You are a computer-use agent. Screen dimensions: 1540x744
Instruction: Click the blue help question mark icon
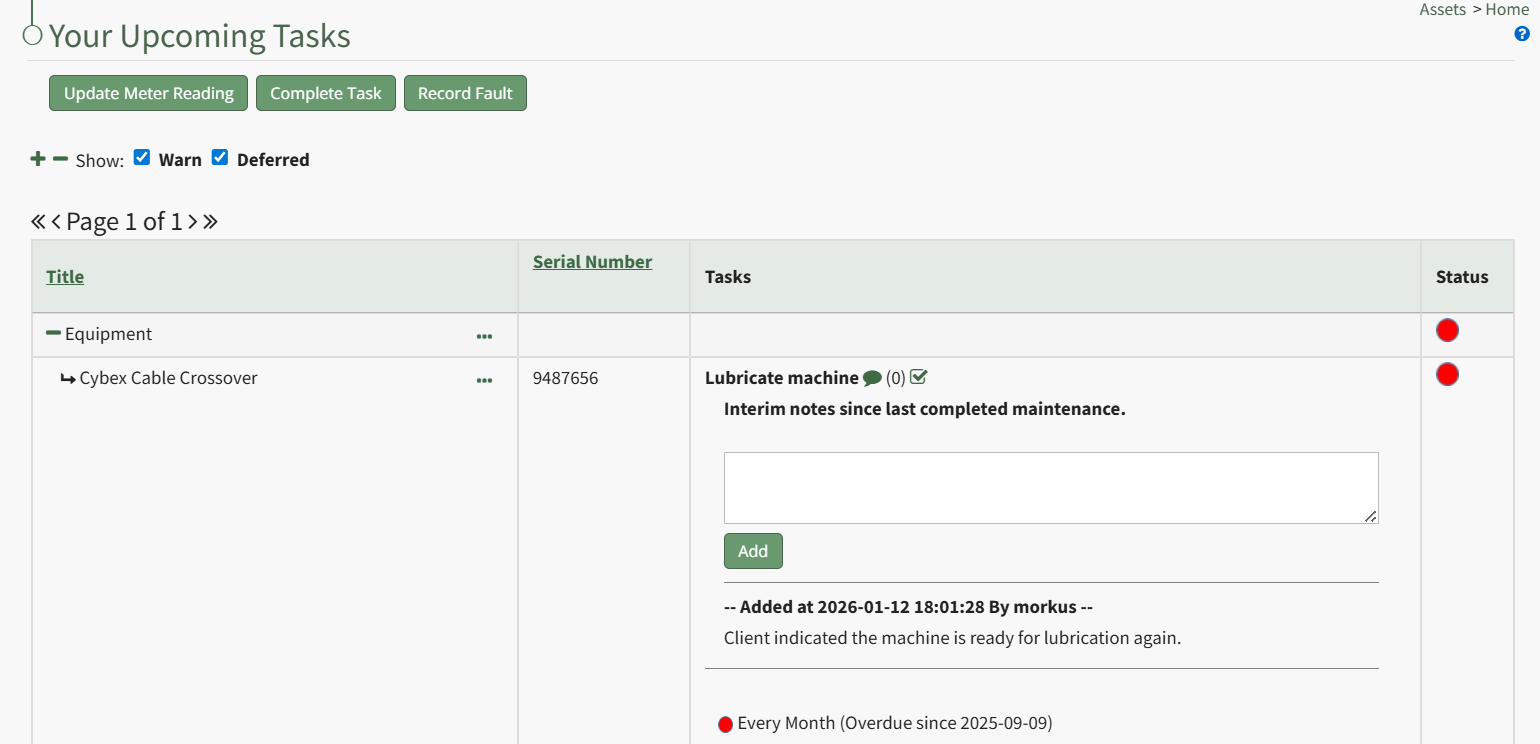point(1522,34)
